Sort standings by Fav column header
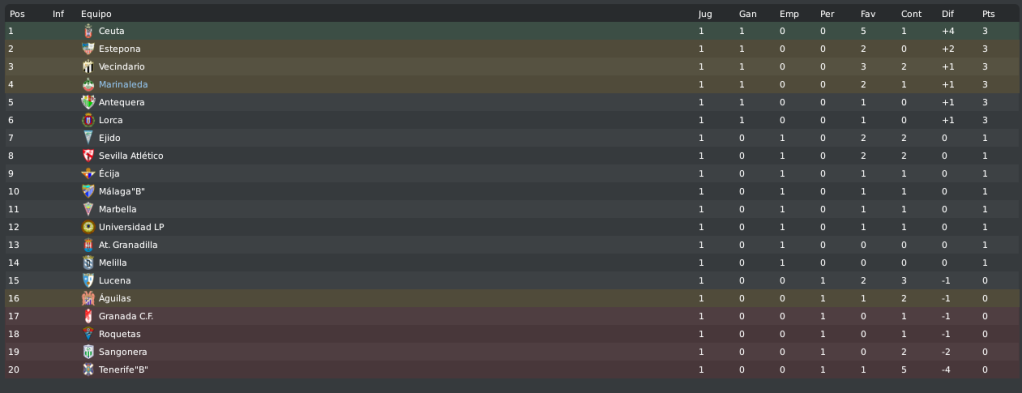The height and width of the screenshot is (393, 1022). [868, 14]
